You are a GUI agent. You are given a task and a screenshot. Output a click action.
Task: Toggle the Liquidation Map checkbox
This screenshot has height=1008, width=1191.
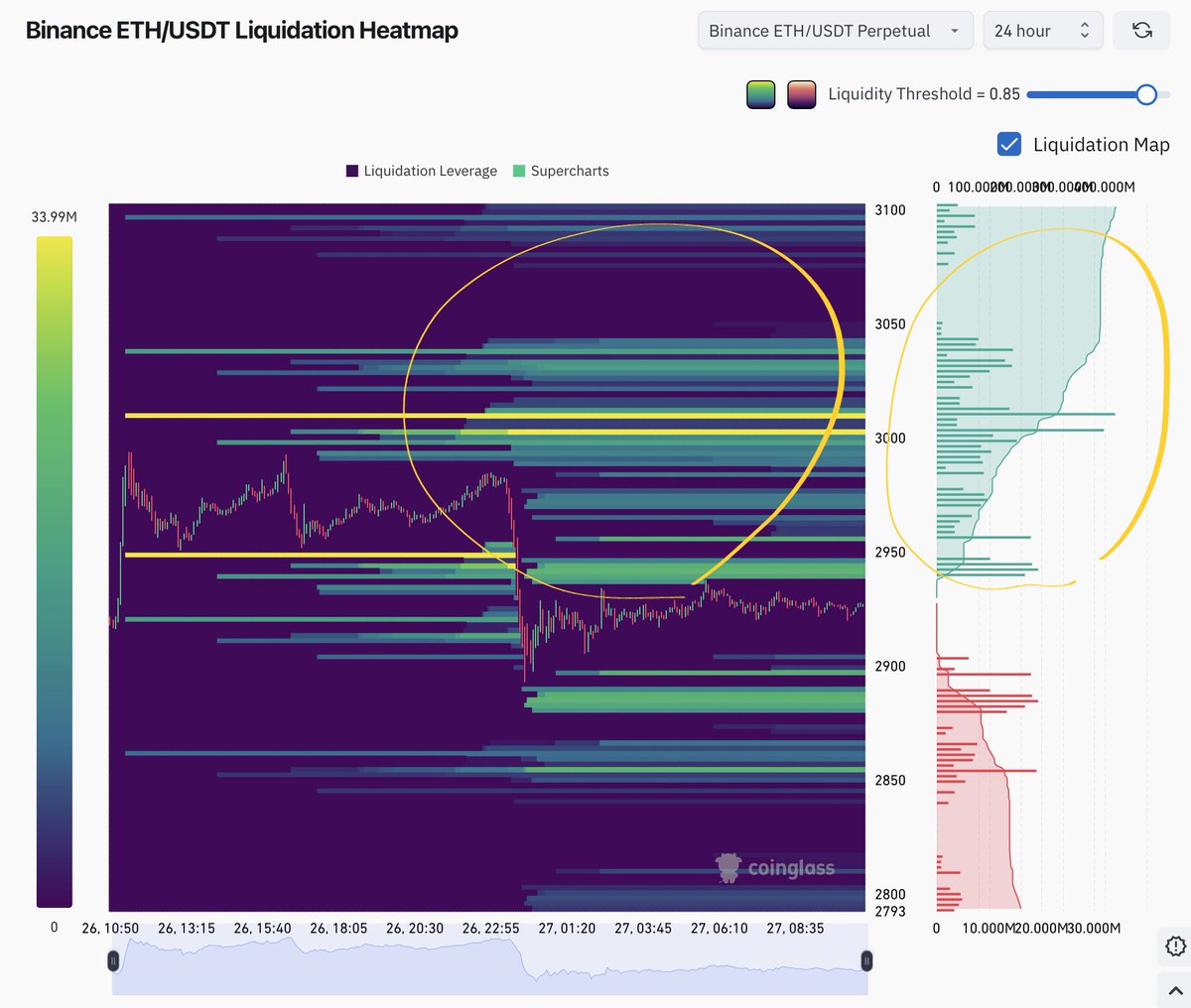[x=1008, y=145]
